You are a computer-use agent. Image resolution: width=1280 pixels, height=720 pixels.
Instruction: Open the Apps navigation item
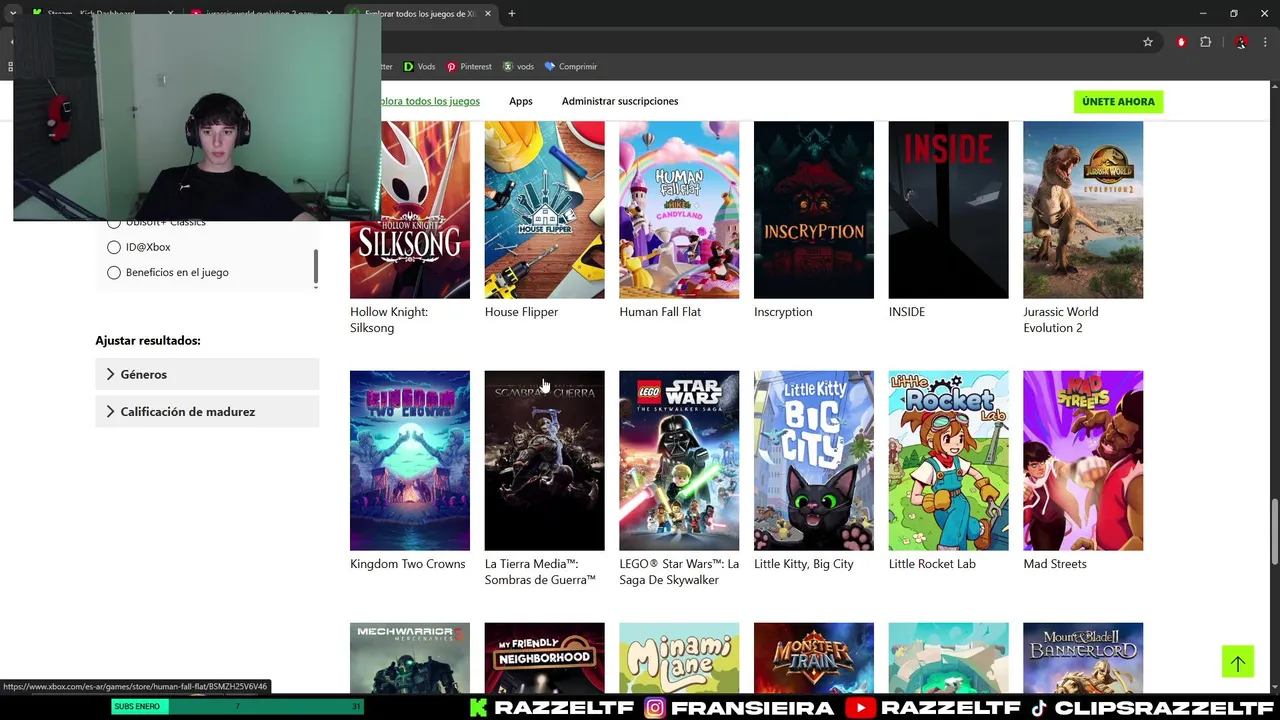520,101
